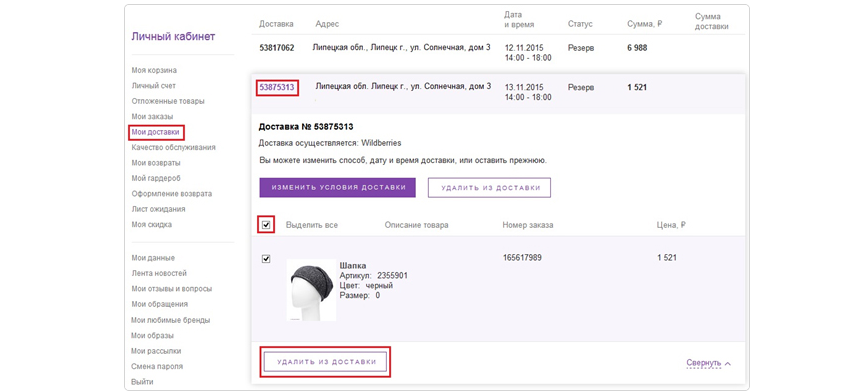This screenshot has width=847, height=392.
Task: Open Моя корзина in sidebar
Action: coord(154,70)
